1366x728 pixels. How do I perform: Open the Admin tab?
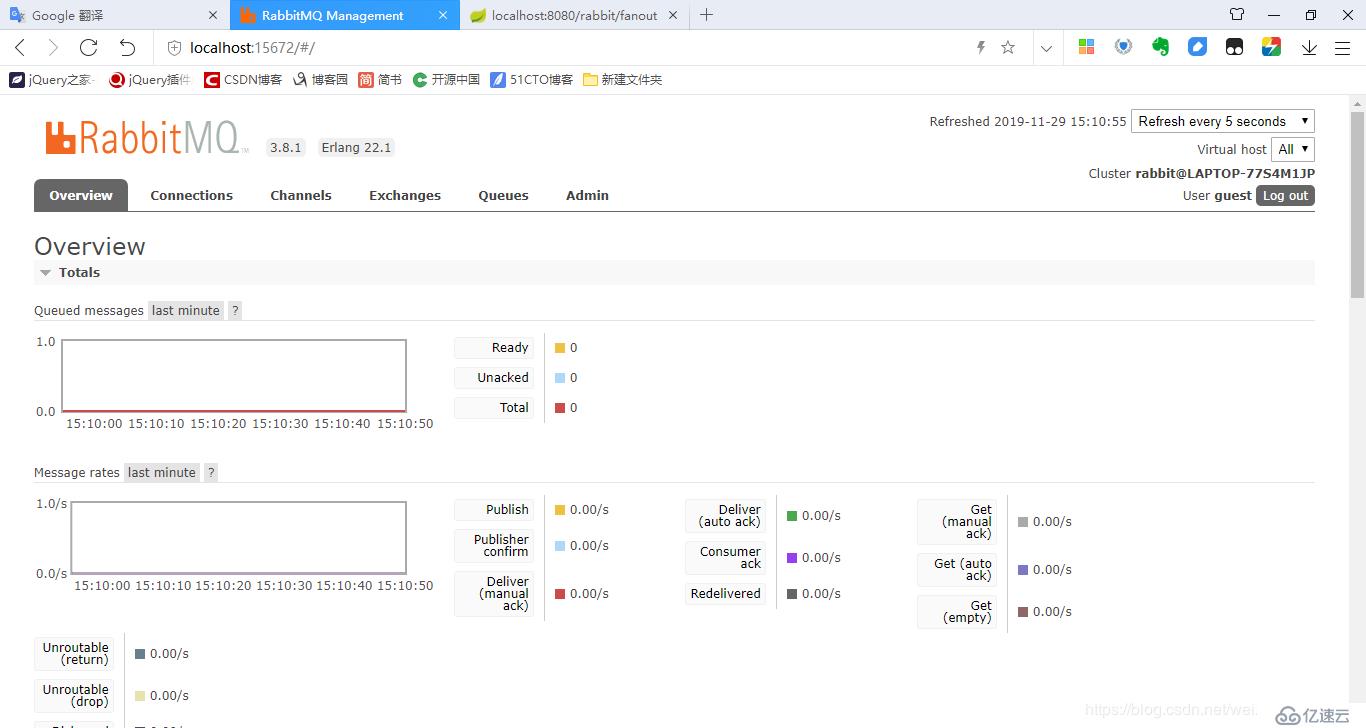(587, 195)
